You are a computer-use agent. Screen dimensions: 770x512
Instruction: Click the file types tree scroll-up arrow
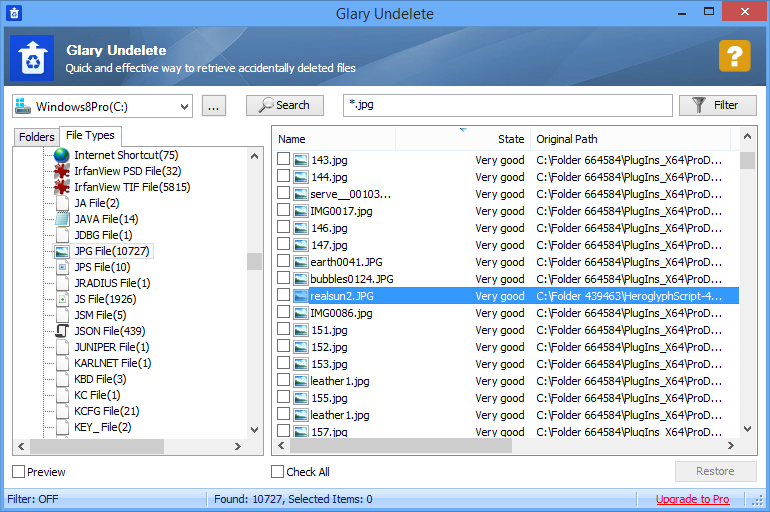pyautogui.click(x=254, y=156)
